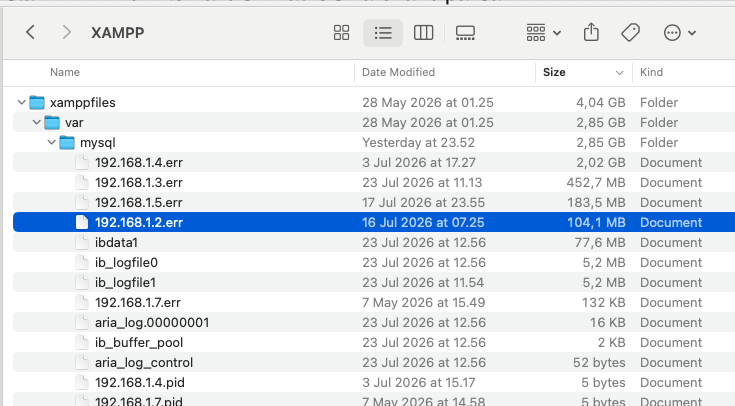The image size is (735, 406).
Task: Select the file ibdata1
Action: point(374,242)
